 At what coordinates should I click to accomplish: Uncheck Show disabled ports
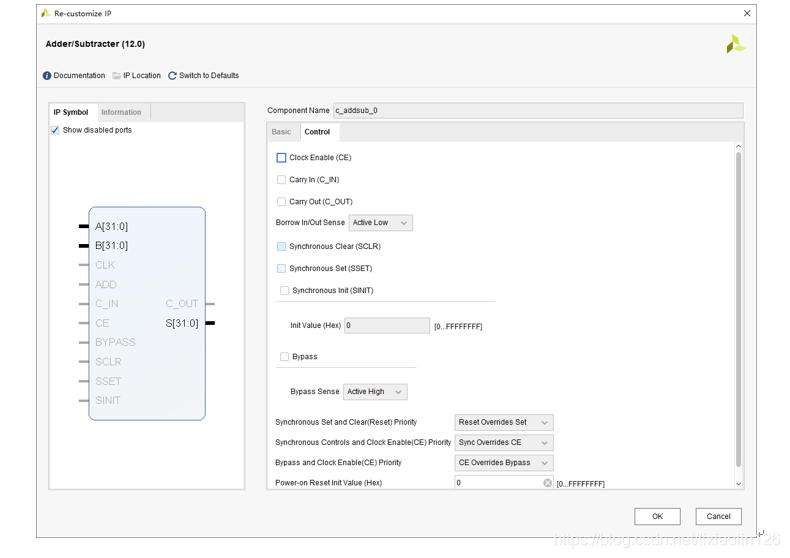coord(55,130)
